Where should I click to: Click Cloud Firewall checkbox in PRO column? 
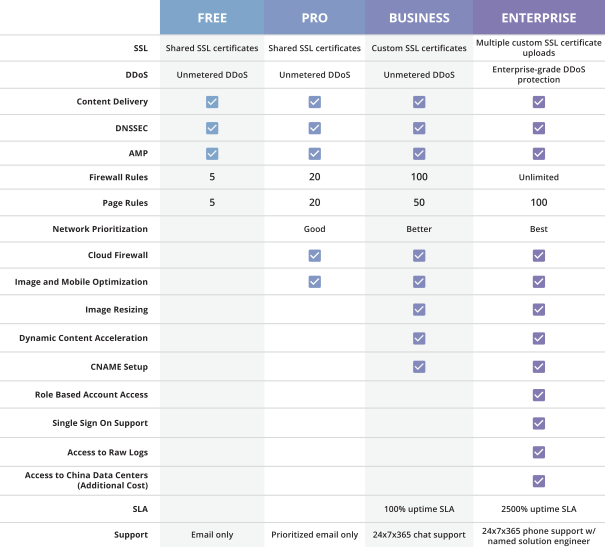click(314, 255)
